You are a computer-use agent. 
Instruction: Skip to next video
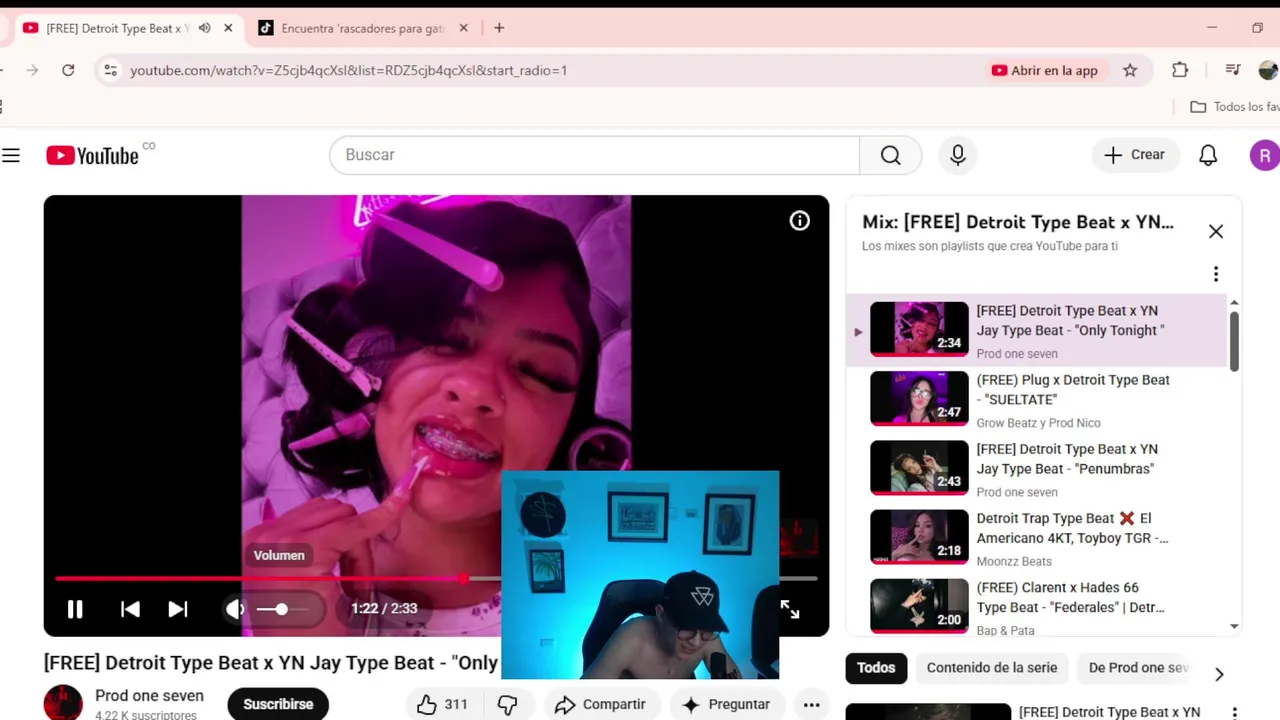178,609
